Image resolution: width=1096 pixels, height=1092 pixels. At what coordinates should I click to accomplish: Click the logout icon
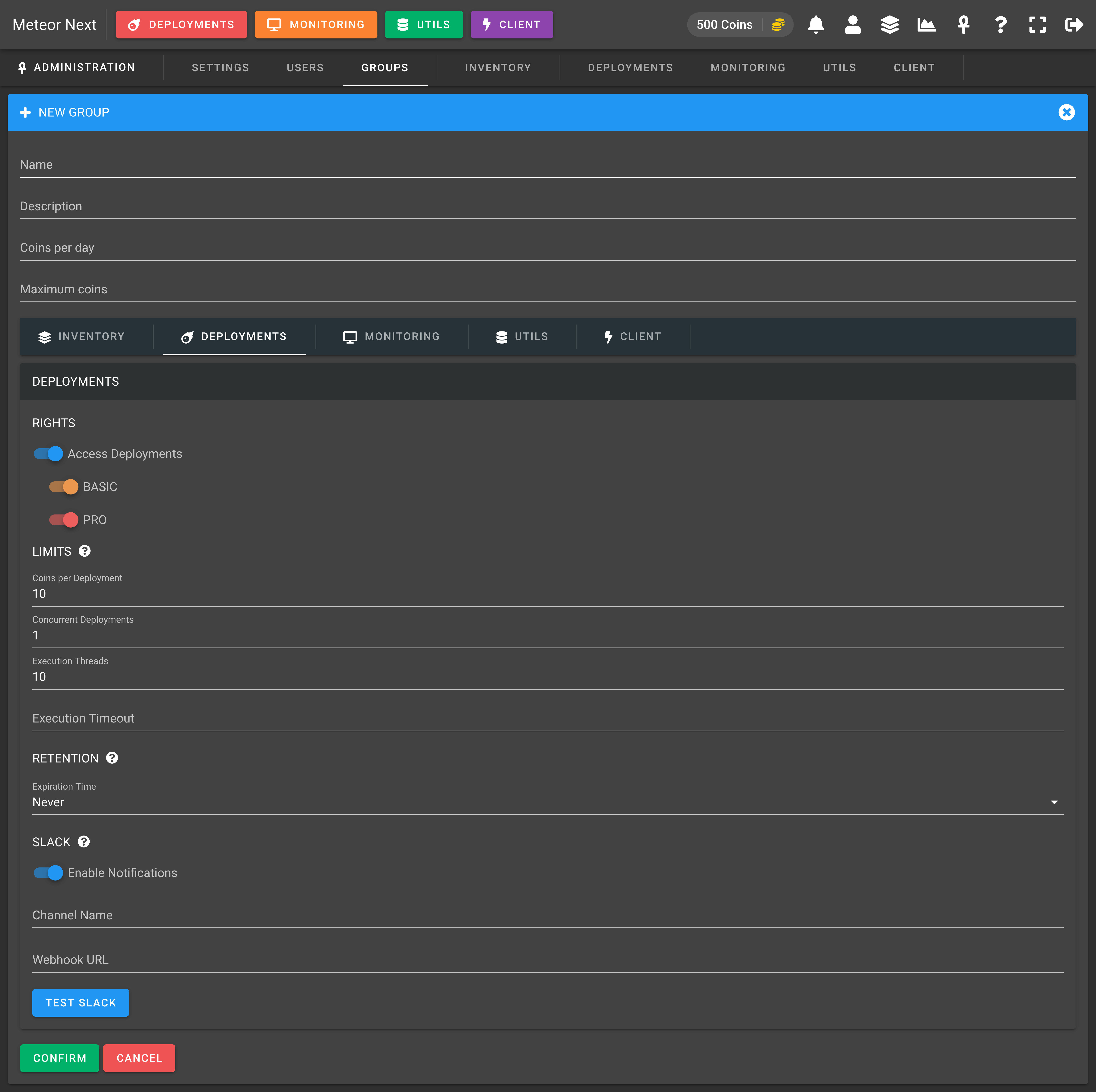coord(1074,24)
